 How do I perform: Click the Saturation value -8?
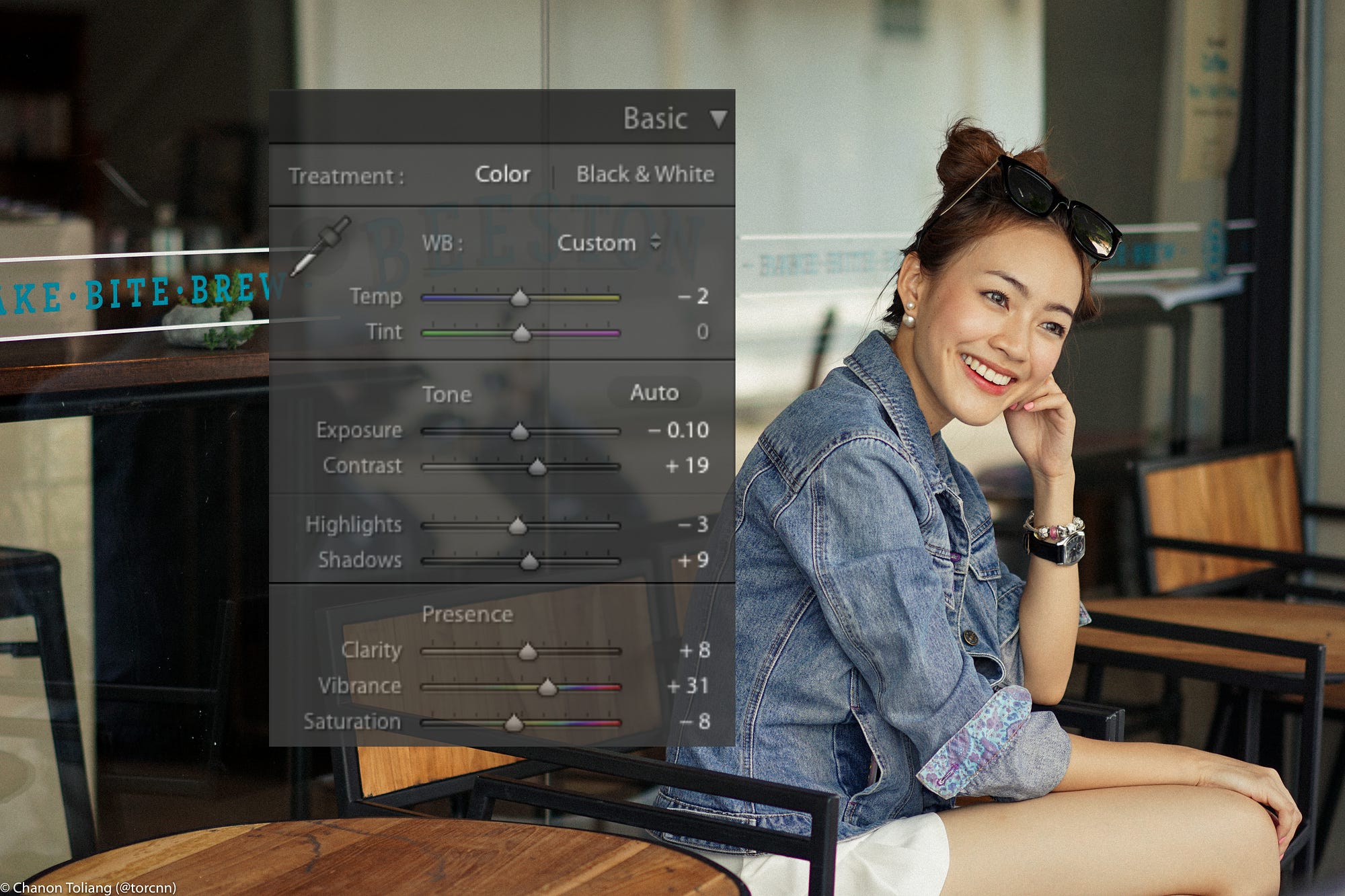(694, 721)
